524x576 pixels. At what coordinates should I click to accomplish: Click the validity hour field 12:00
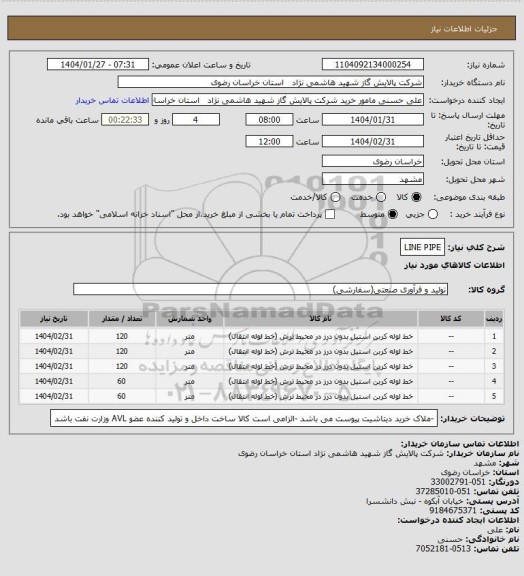[x=269, y=141]
